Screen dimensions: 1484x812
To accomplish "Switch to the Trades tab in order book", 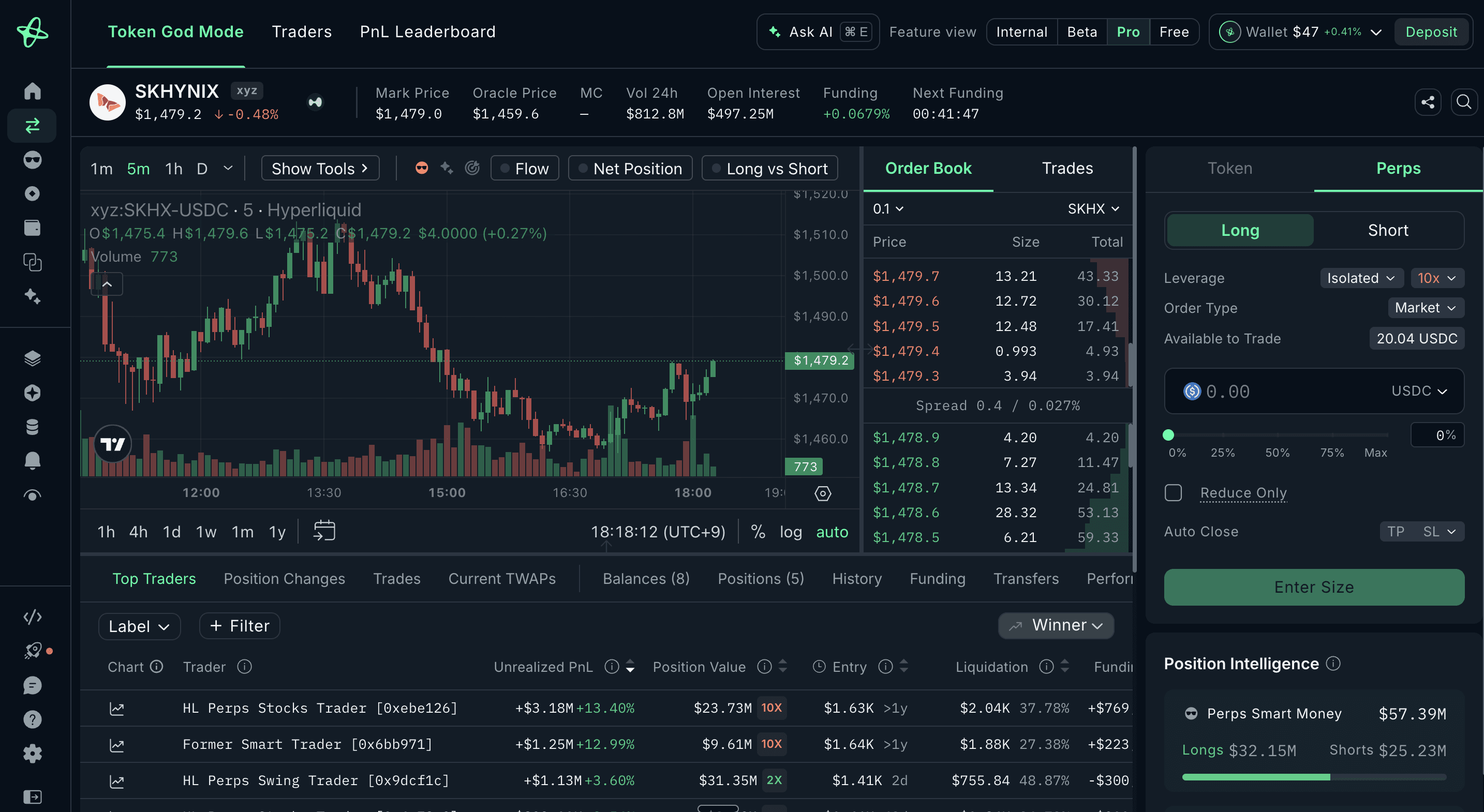I will (1067, 168).
